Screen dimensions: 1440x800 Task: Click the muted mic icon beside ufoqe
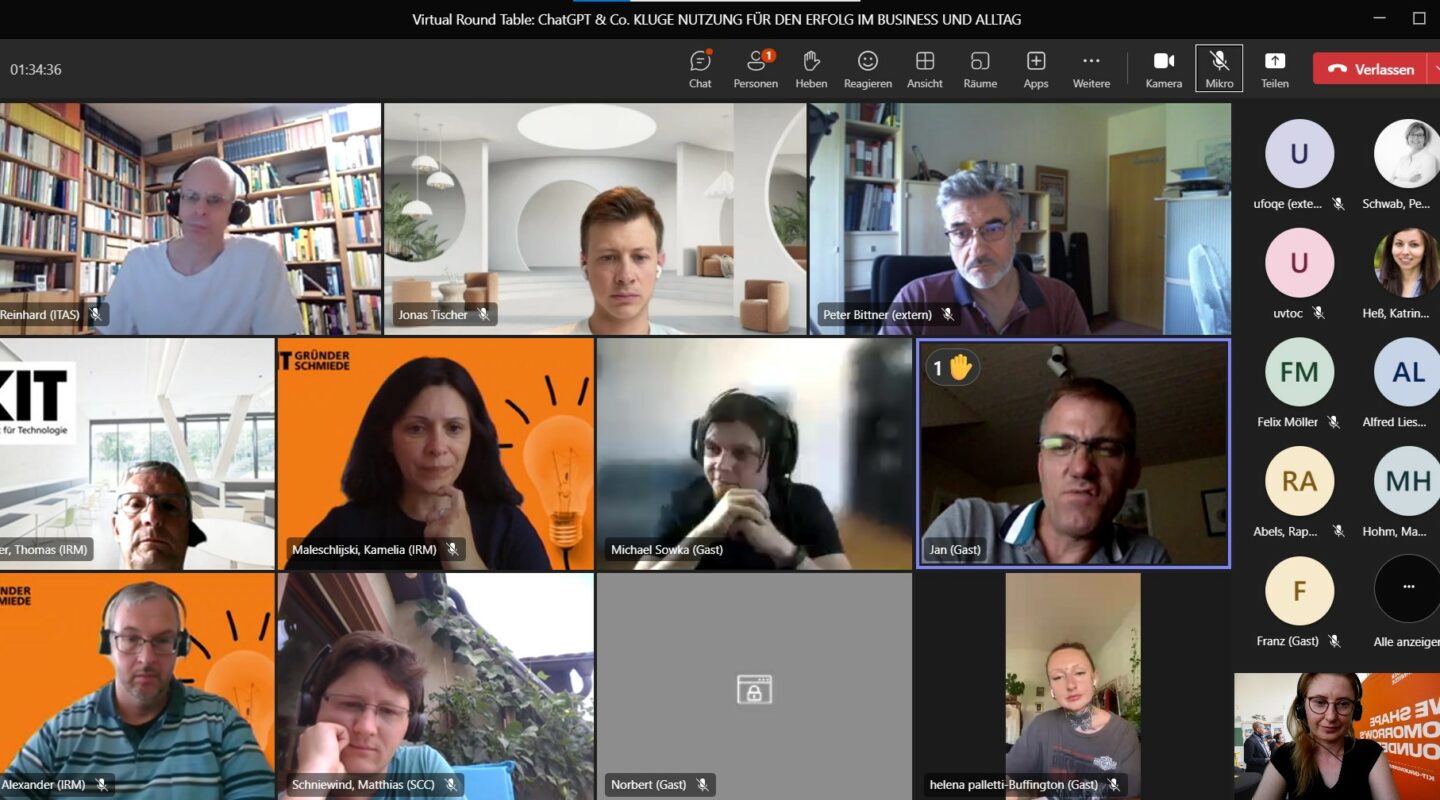tap(1338, 204)
